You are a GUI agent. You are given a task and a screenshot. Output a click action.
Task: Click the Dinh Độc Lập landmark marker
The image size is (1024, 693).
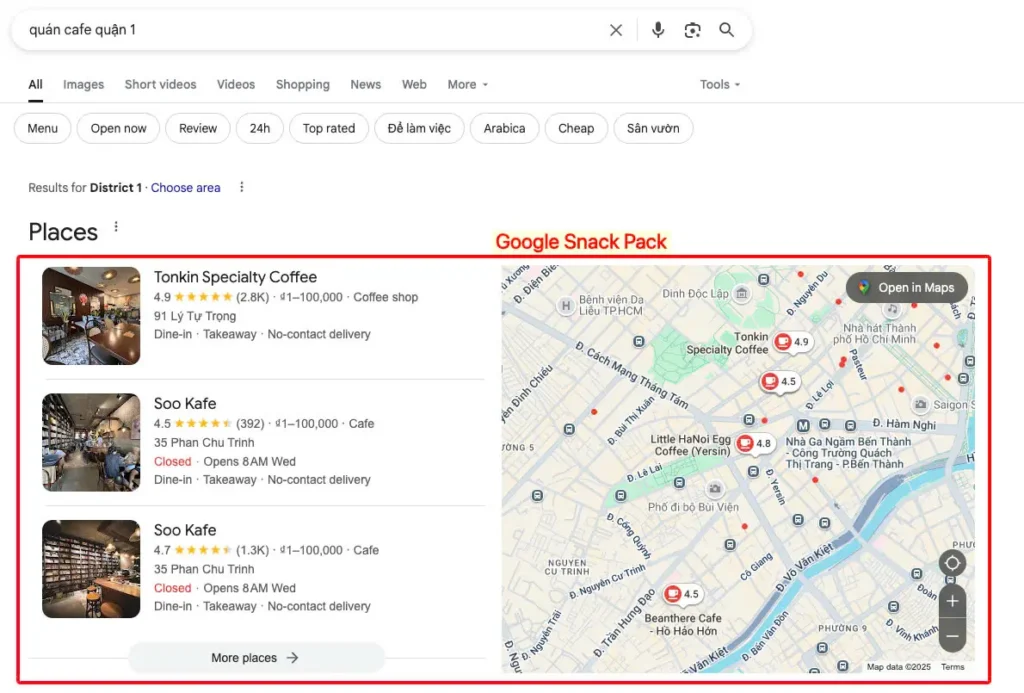(741, 293)
